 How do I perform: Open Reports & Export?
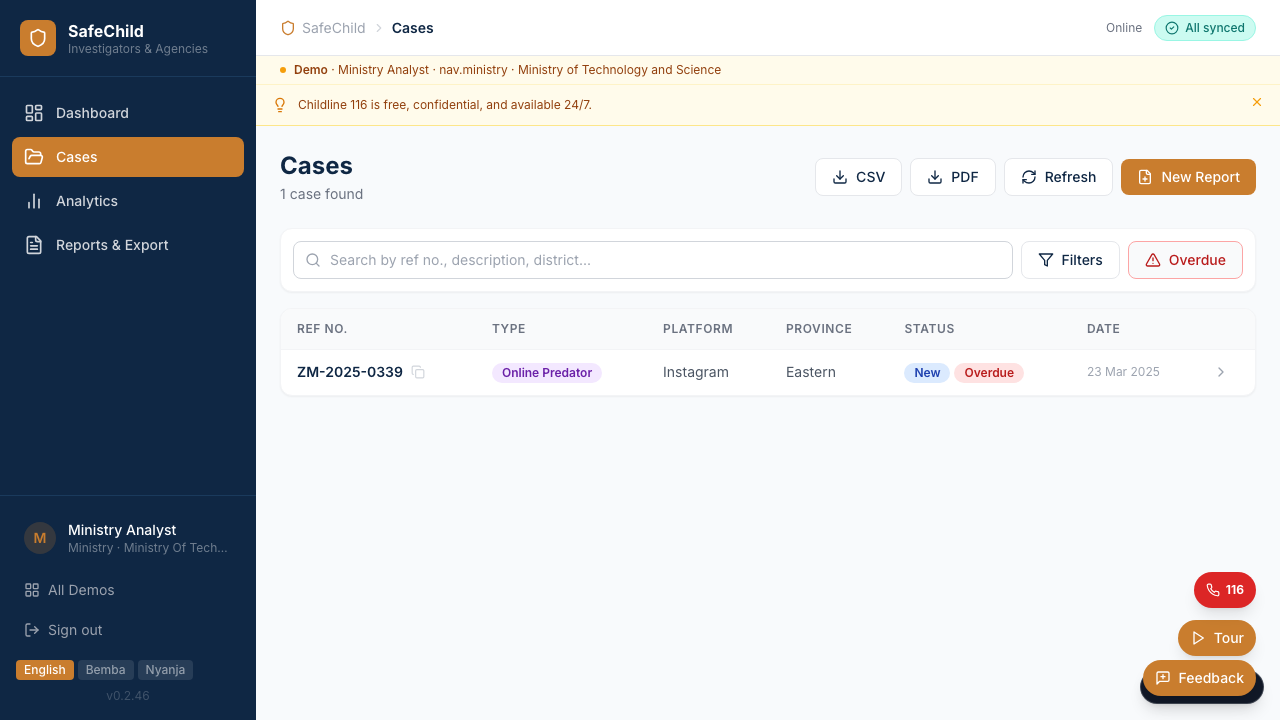point(128,245)
